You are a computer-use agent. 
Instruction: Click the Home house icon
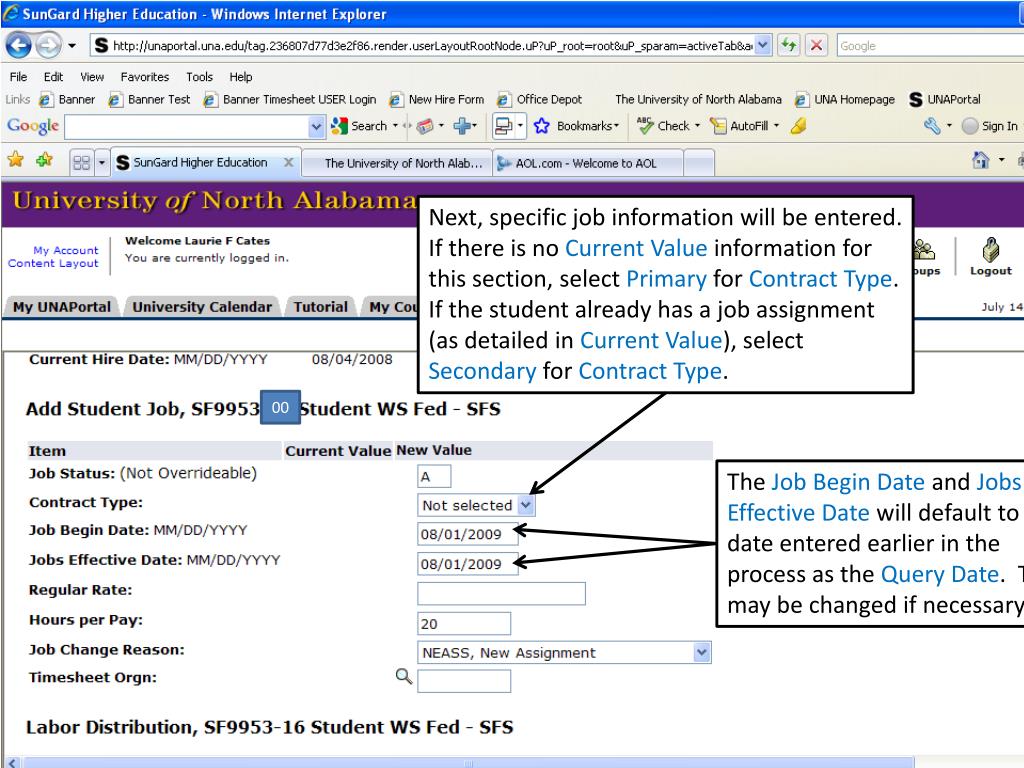tap(980, 160)
